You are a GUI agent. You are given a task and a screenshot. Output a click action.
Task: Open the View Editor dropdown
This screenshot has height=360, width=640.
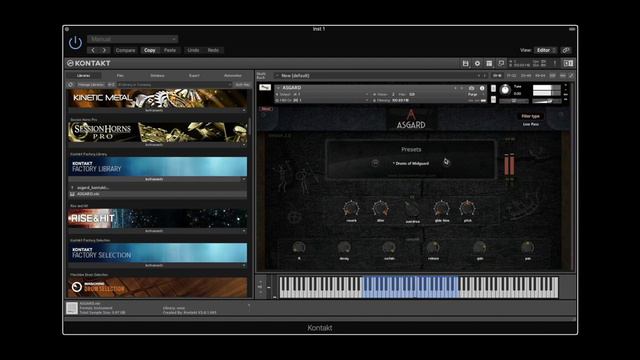[546, 50]
